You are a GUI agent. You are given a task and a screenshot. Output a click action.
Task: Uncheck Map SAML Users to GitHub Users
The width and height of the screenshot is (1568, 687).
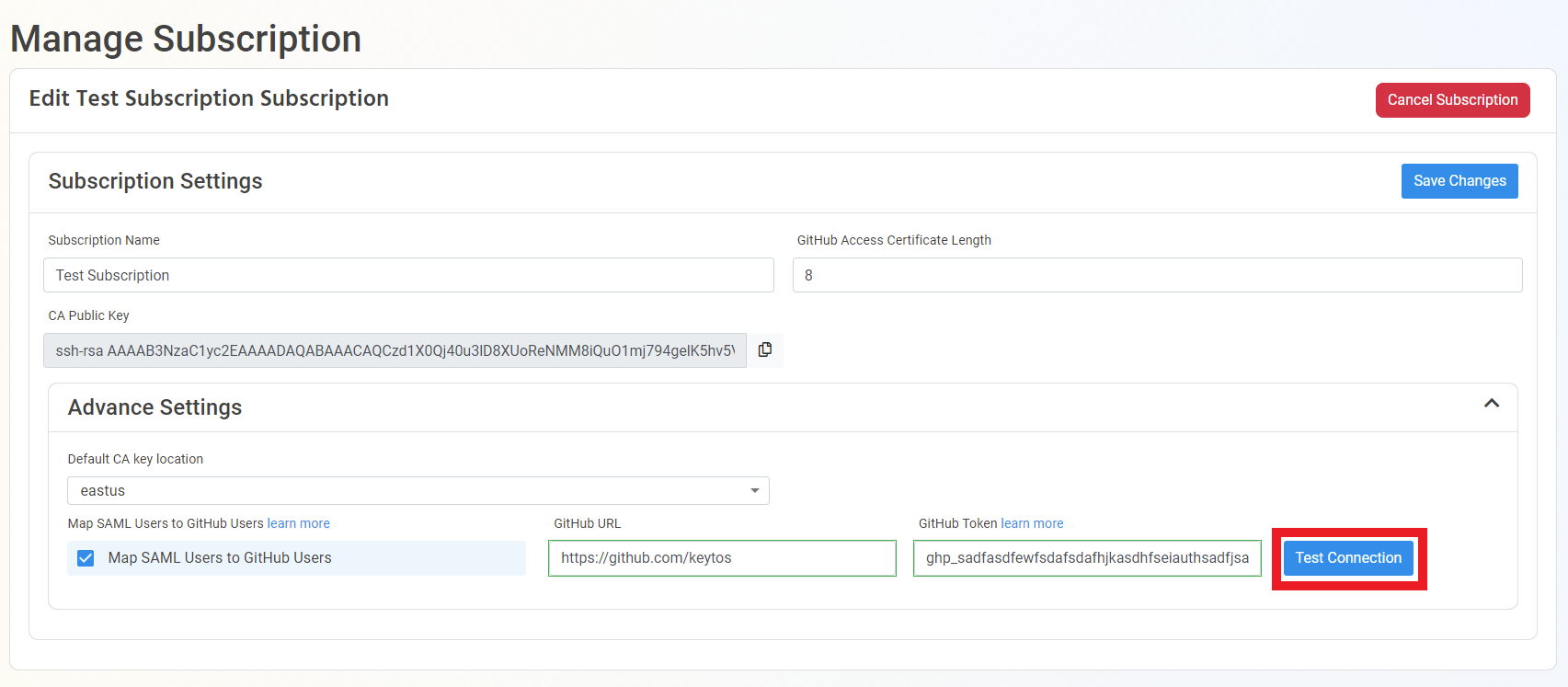(86, 558)
